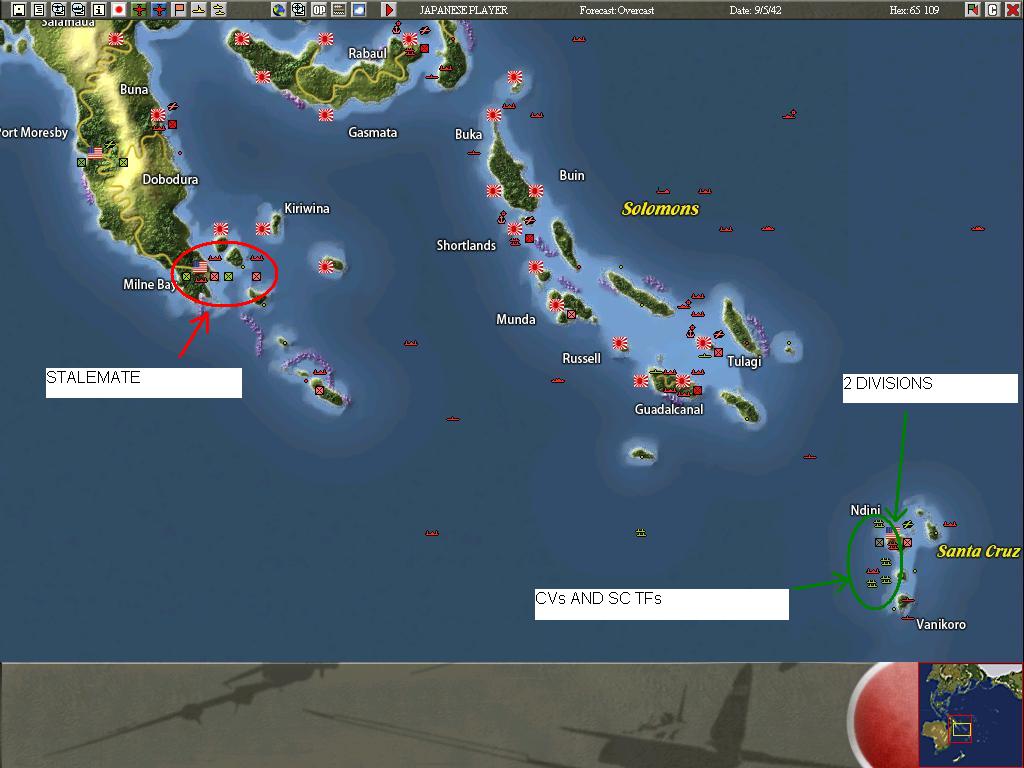This screenshot has width=1024, height=768.
Task: Click the 'Guadalcanal' map label
Action: [x=669, y=409]
